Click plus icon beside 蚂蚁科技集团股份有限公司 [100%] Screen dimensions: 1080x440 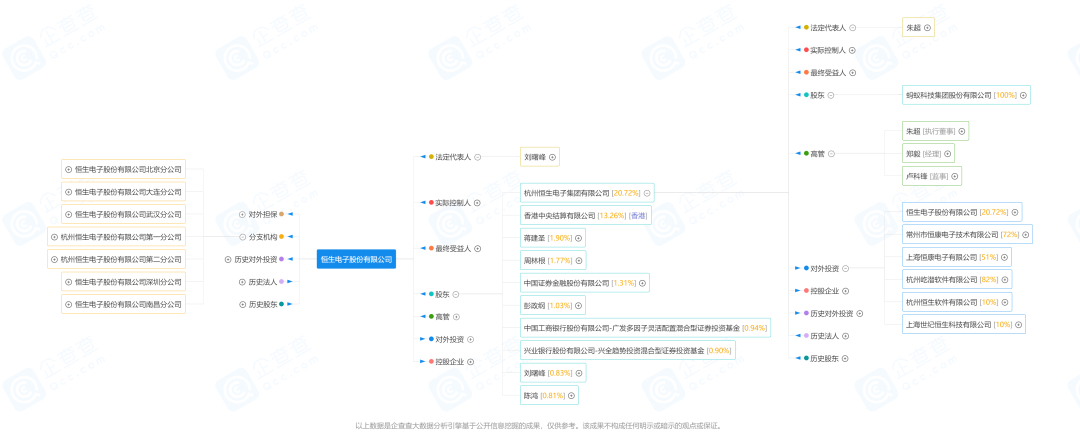coord(1024,96)
